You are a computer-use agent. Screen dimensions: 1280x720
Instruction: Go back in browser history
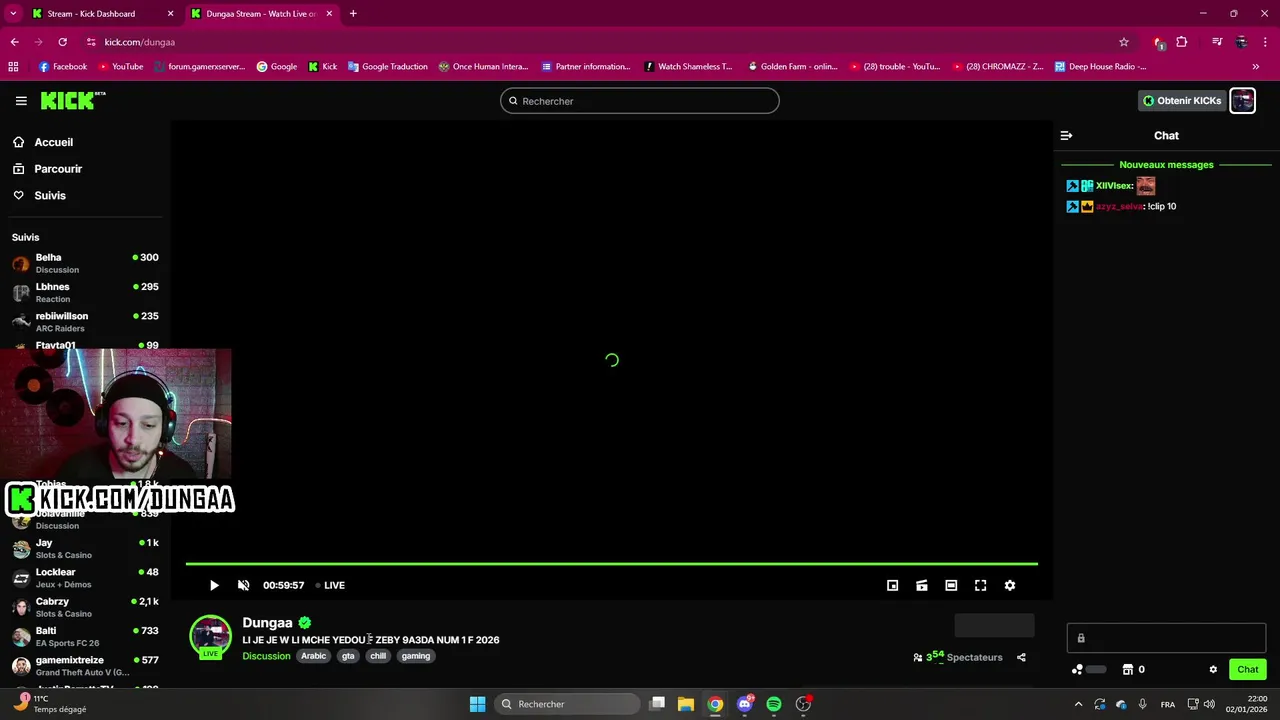(15, 42)
